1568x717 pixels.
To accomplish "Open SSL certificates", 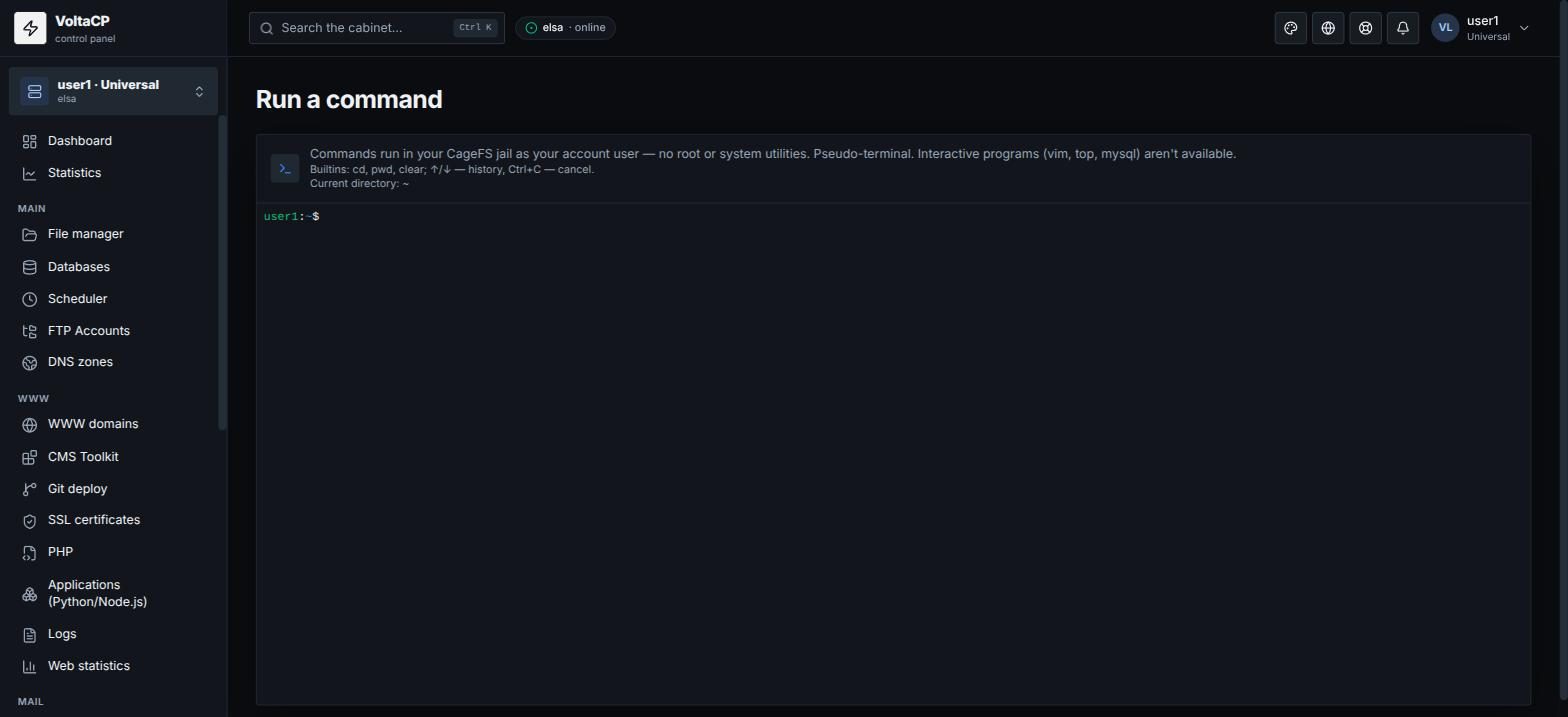I will [x=113, y=520].
